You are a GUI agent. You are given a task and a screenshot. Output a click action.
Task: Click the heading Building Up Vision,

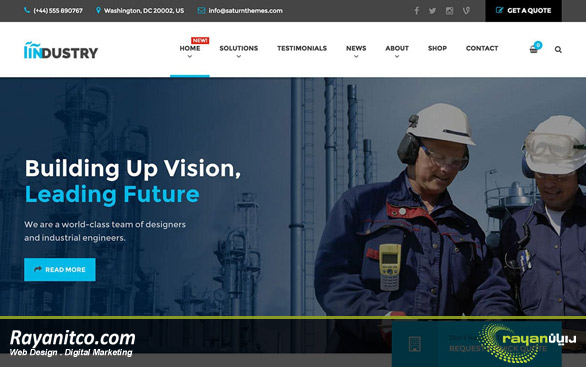pyautogui.click(x=133, y=169)
